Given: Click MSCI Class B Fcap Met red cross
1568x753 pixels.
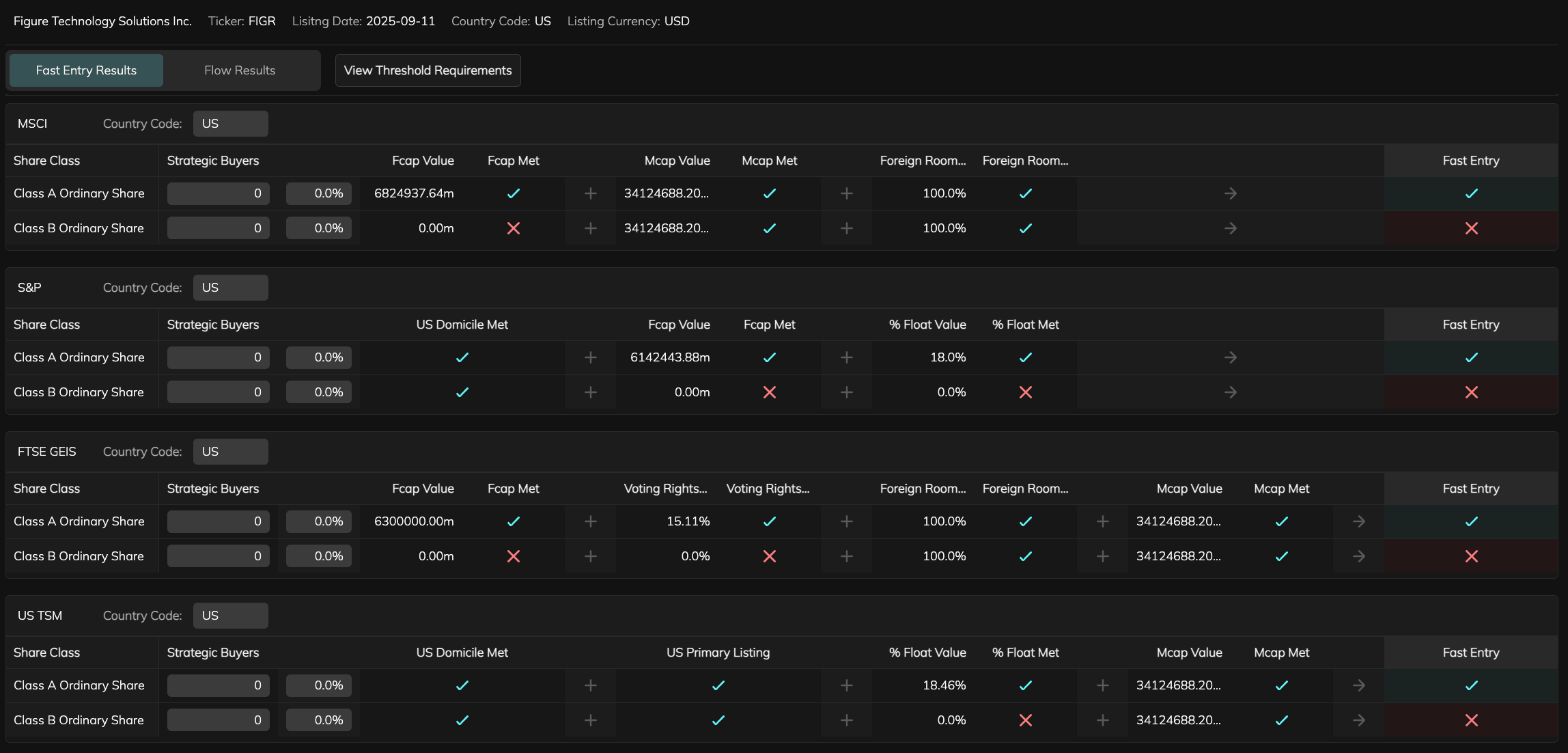Looking at the screenshot, I should (514, 228).
